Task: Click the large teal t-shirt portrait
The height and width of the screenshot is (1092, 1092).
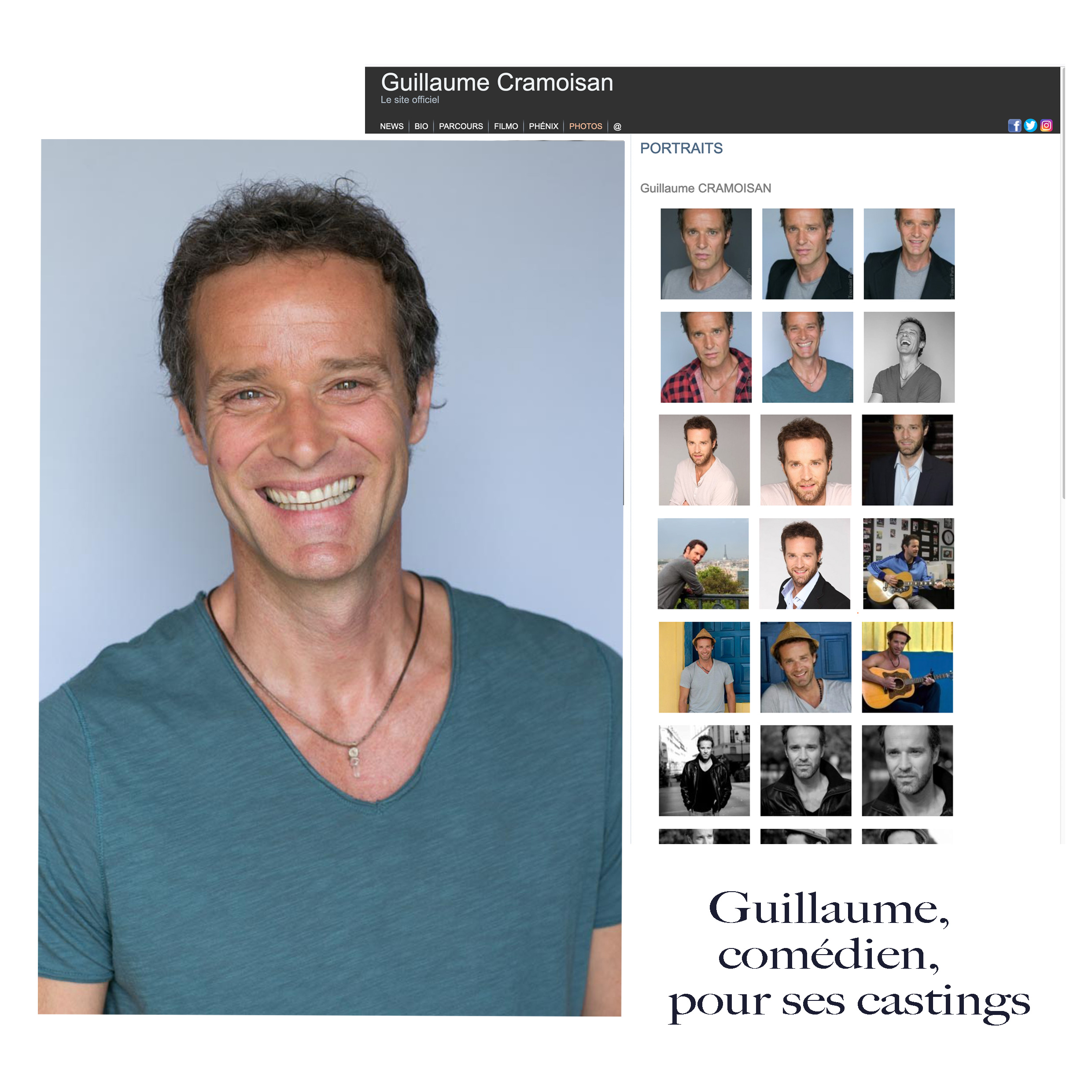Action: point(331,577)
